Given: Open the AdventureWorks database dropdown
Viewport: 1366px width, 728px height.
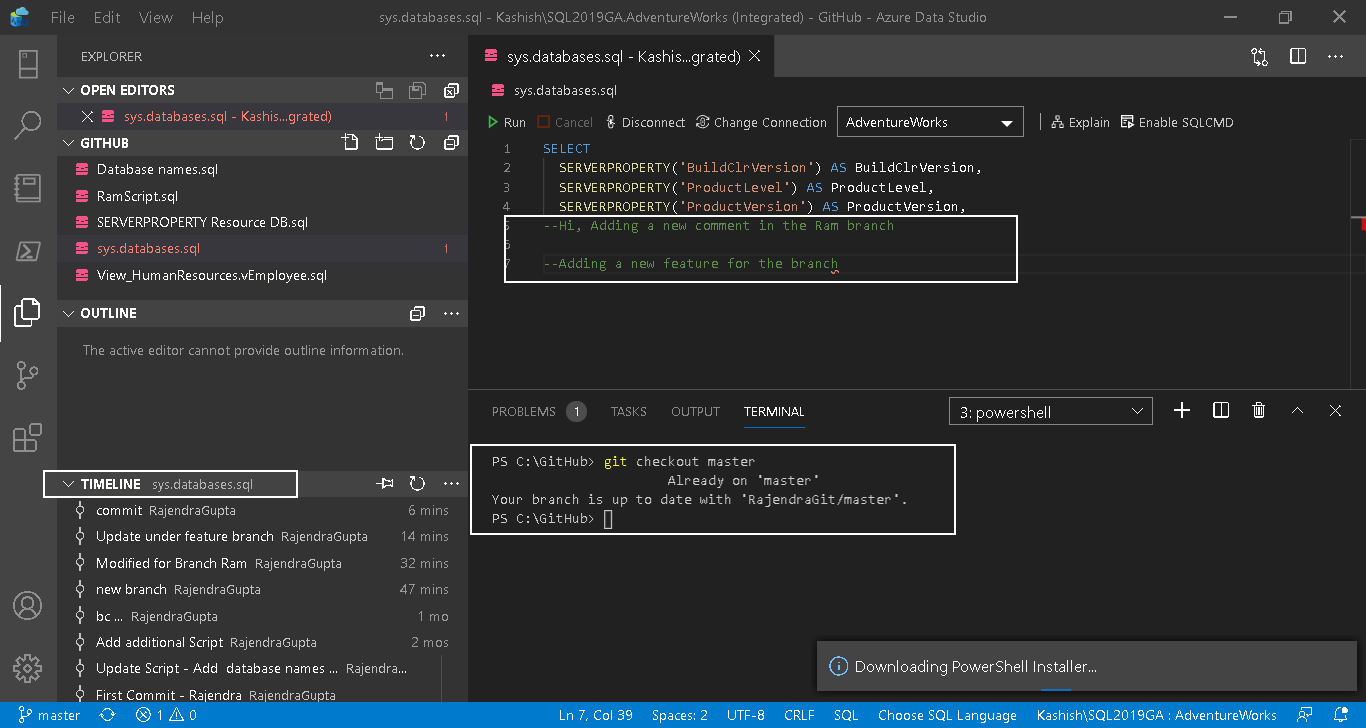Looking at the screenshot, I should coord(929,122).
